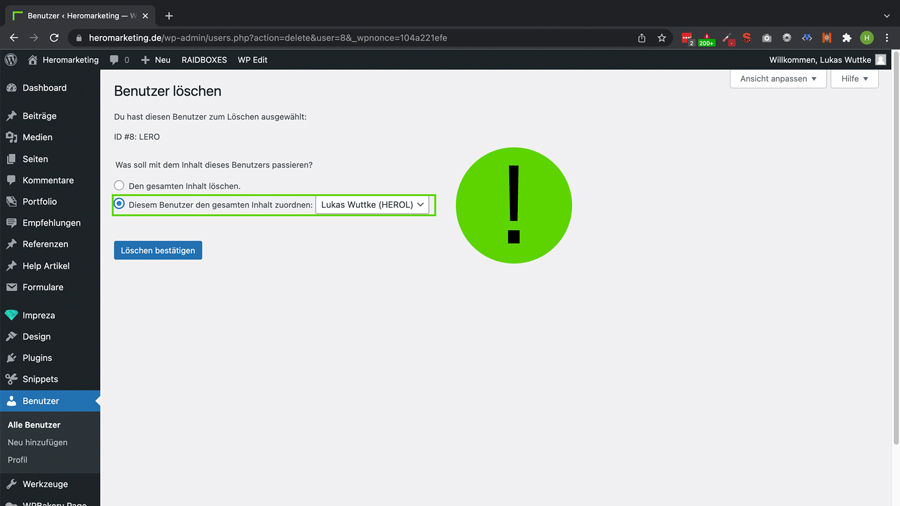Open the Lukas Wuttke (HEROL) user dropdown
900x506 pixels.
pos(372,204)
